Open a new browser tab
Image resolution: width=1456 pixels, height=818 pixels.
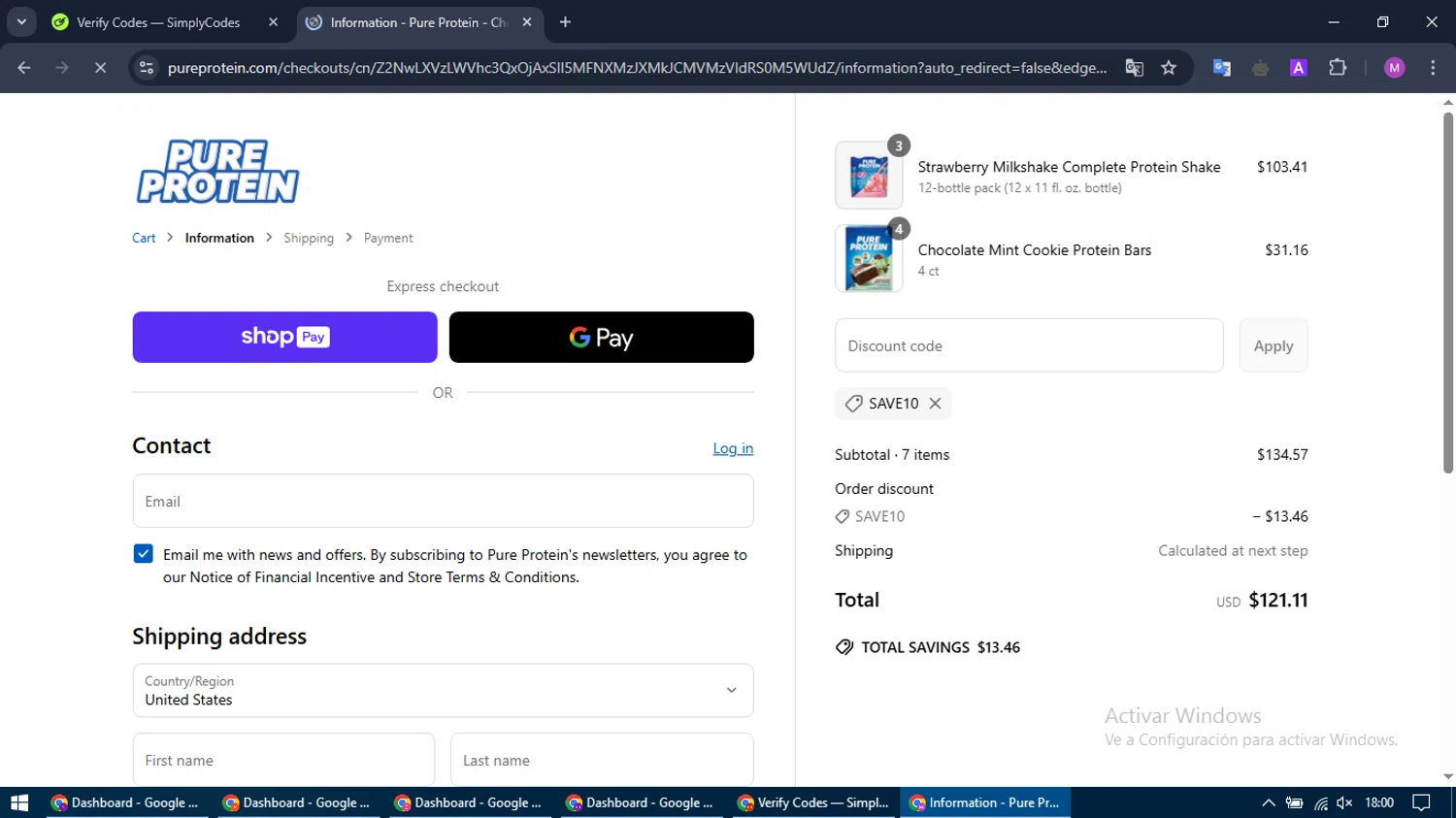coord(565,22)
